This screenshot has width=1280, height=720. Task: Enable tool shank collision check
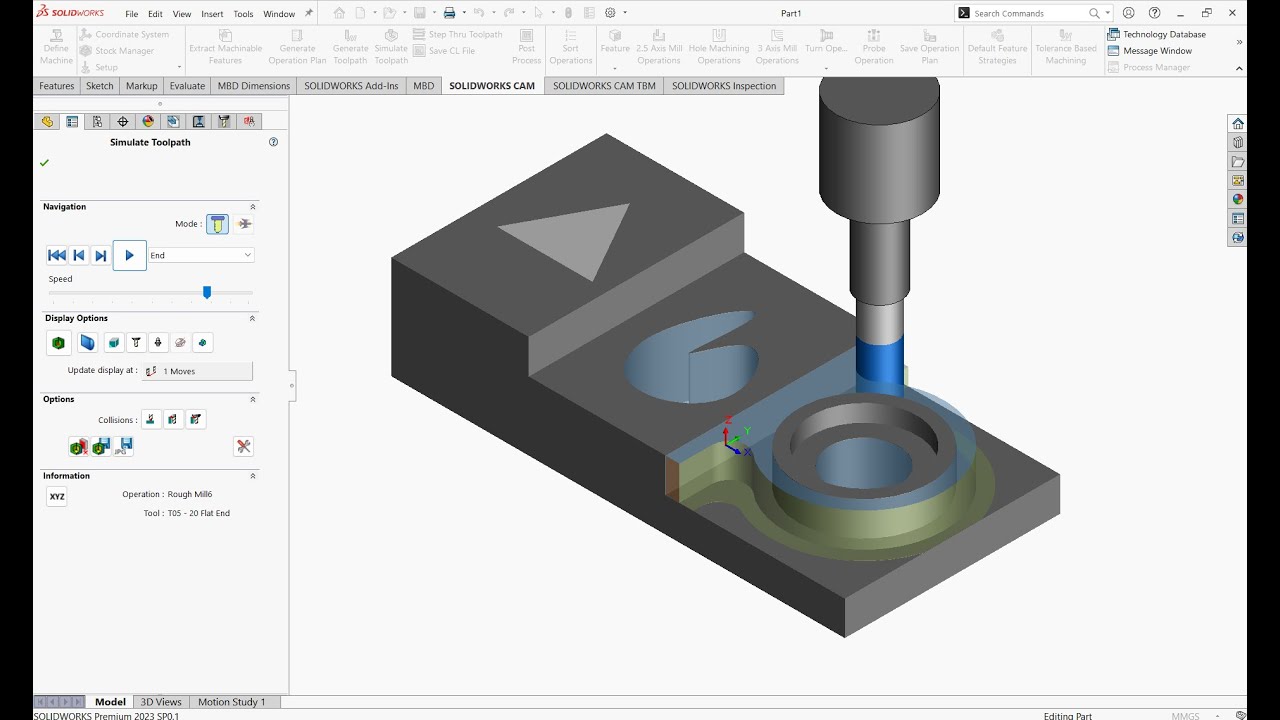(x=173, y=420)
